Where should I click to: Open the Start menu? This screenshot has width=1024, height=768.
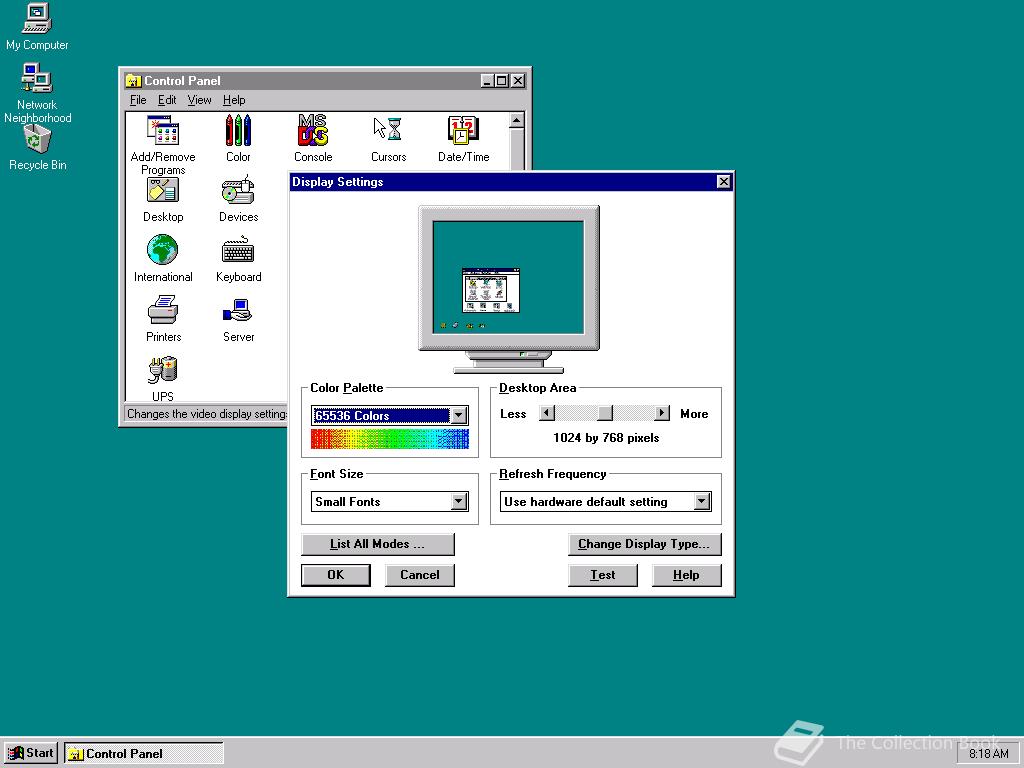pyautogui.click(x=30, y=753)
